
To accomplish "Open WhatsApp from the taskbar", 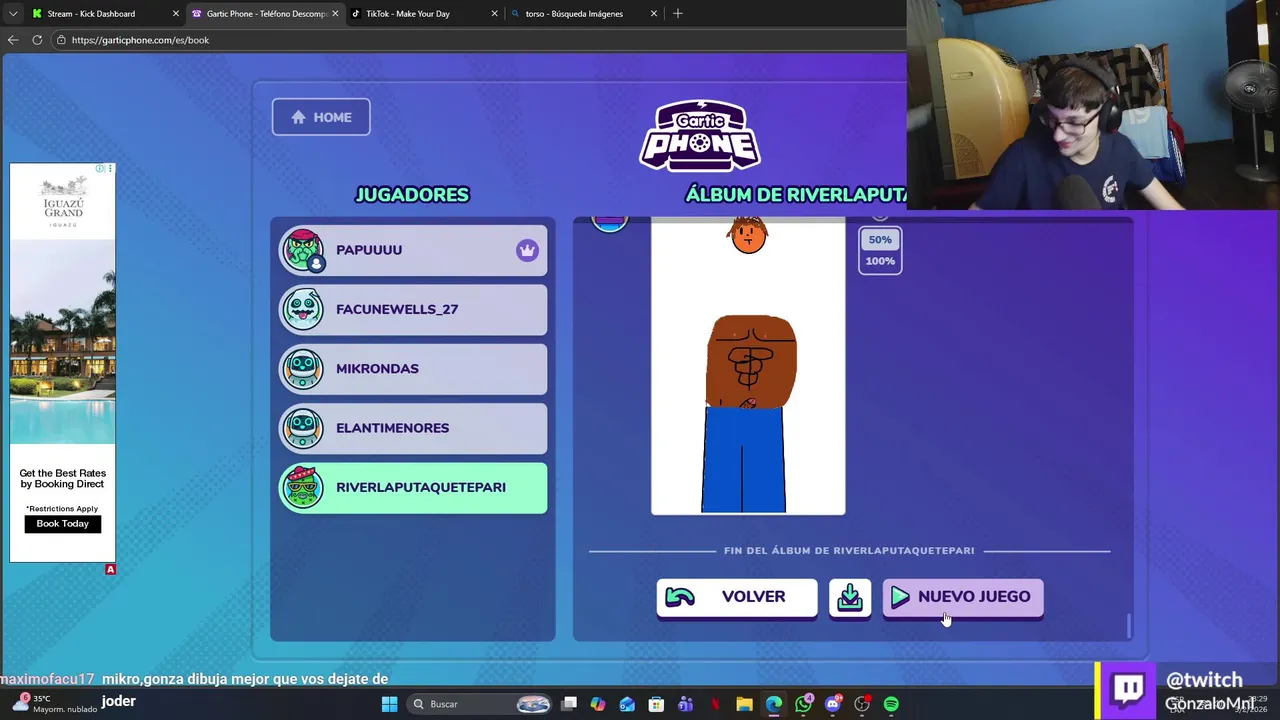I will [803, 704].
